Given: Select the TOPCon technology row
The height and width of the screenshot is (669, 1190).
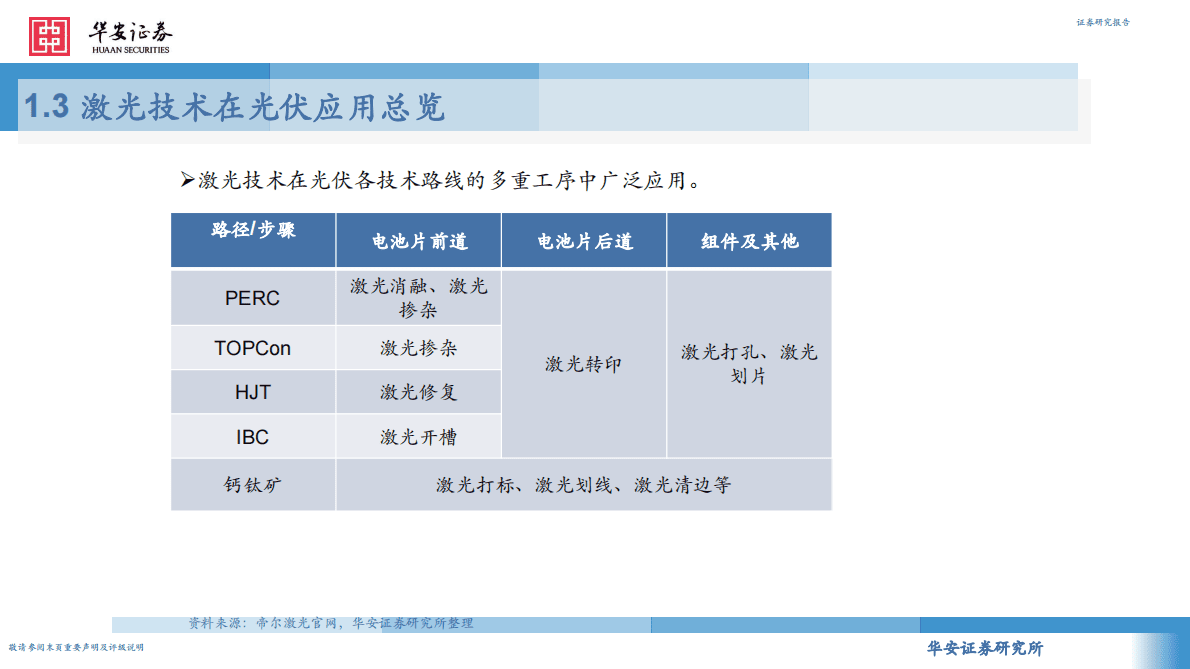Looking at the screenshot, I should (x=252, y=347).
